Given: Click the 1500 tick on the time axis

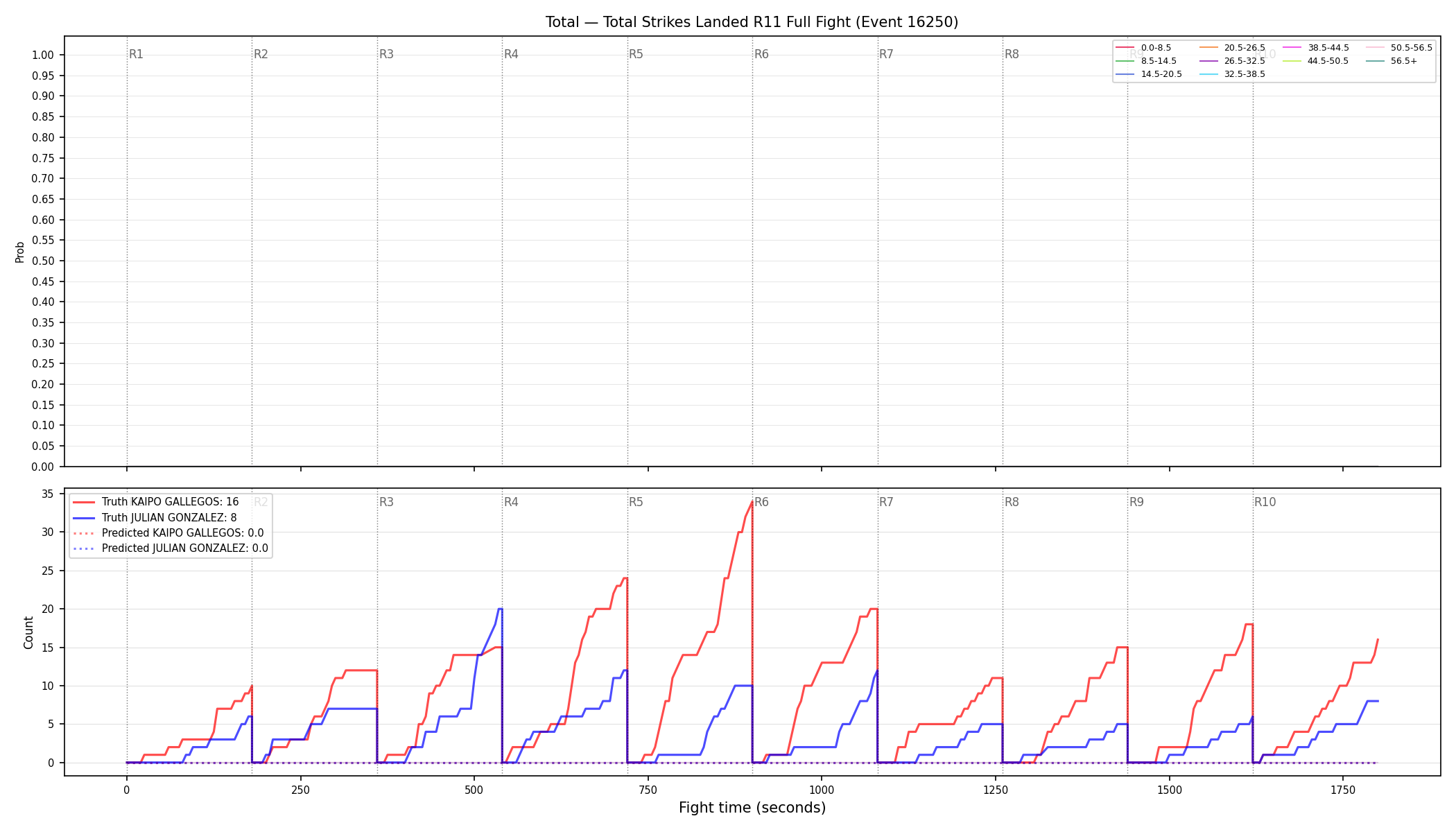Looking at the screenshot, I should [x=1170, y=790].
